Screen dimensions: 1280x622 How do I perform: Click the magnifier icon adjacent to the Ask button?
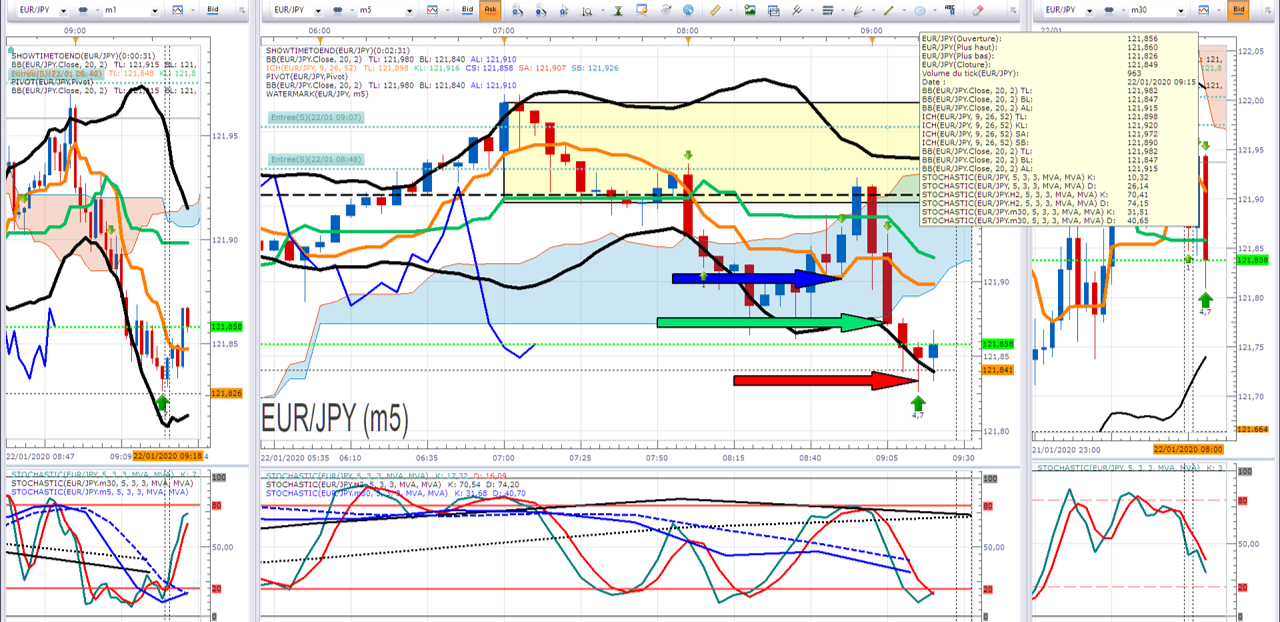click(x=517, y=10)
